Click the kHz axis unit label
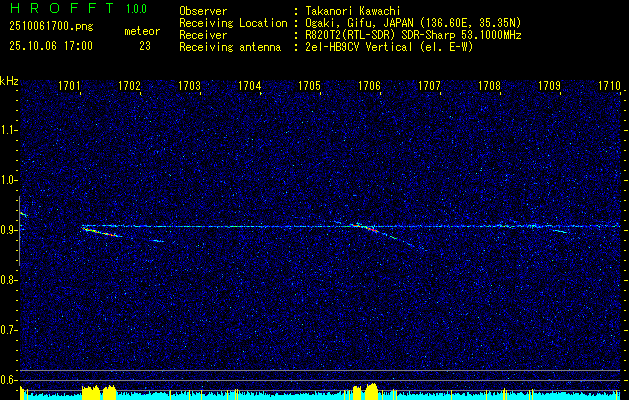The image size is (629, 400). click(x=9, y=81)
